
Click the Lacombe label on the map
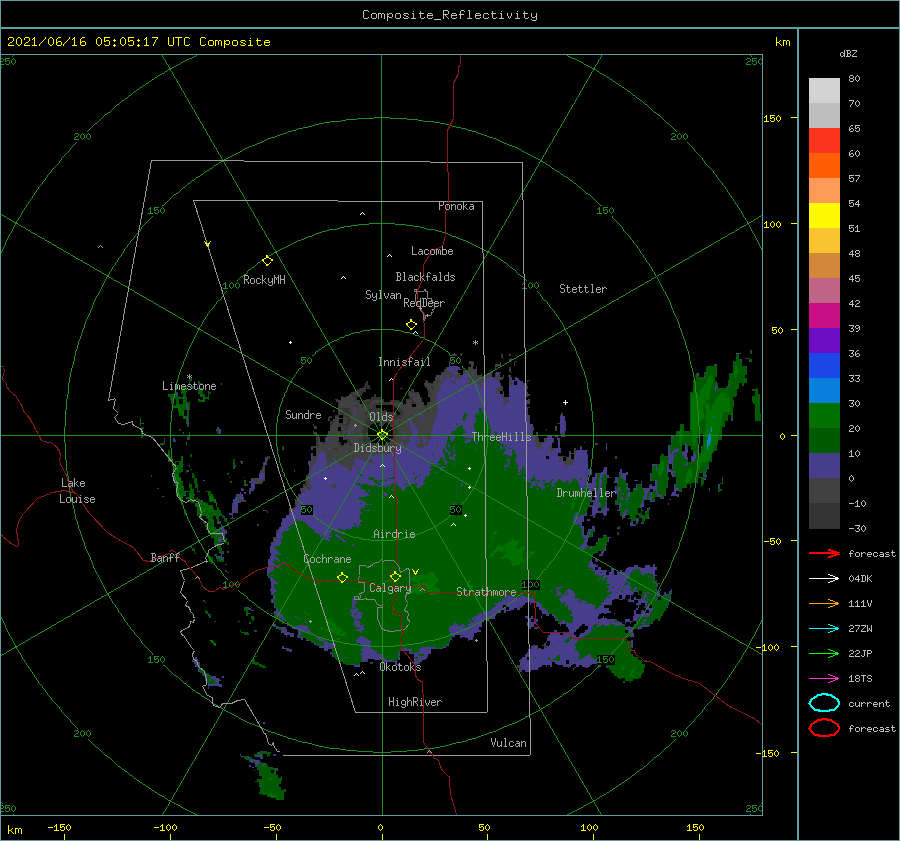pyautogui.click(x=432, y=251)
